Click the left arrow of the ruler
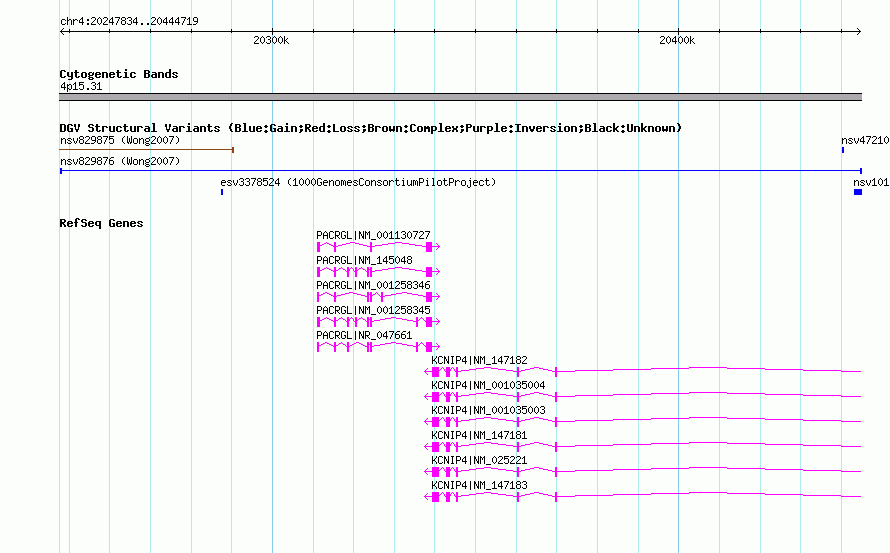The image size is (890, 553). (62, 31)
